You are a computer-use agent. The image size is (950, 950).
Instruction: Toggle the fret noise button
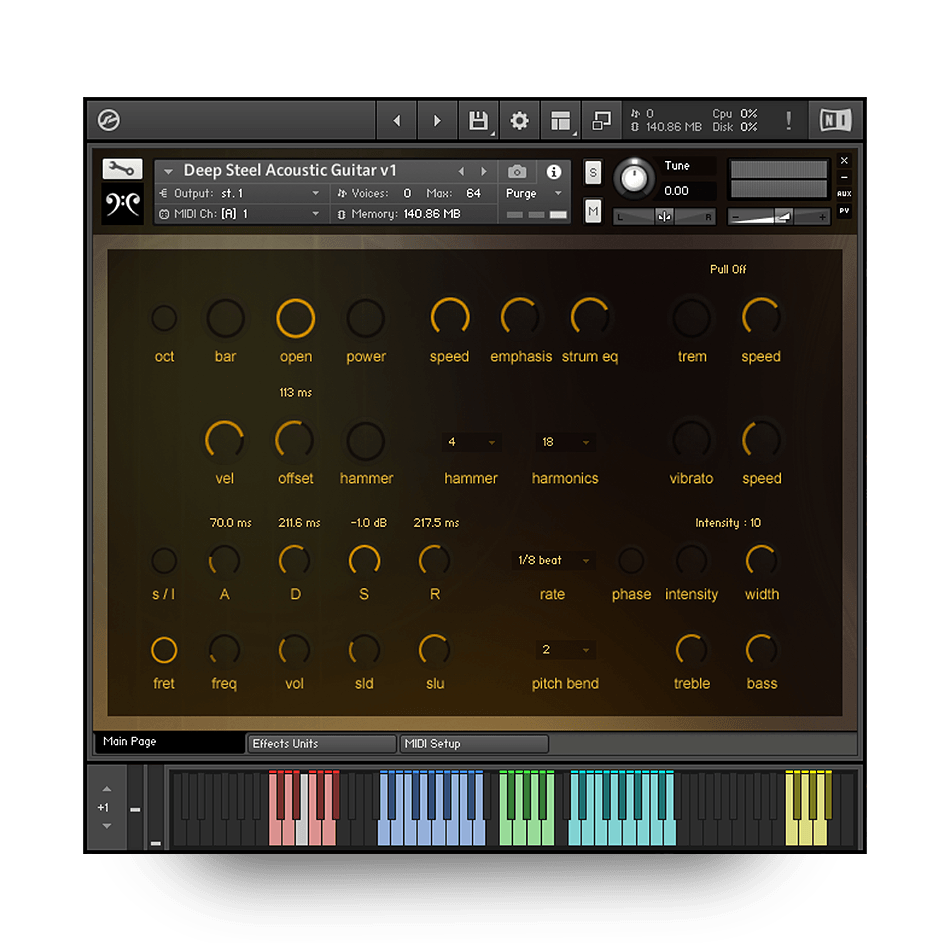pos(164,650)
